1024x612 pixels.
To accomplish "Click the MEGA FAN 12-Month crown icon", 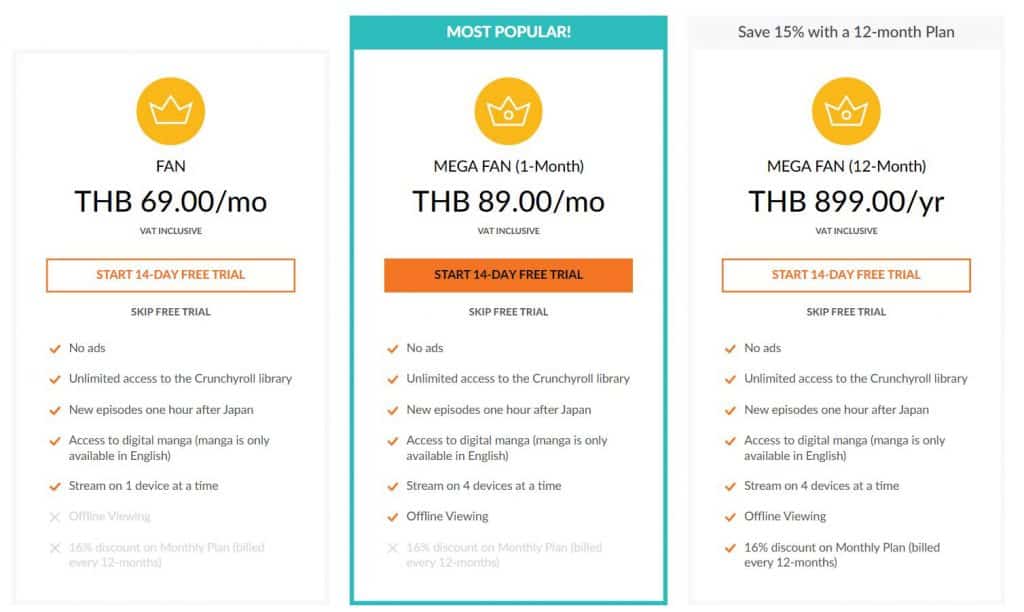I will [846, 110].
